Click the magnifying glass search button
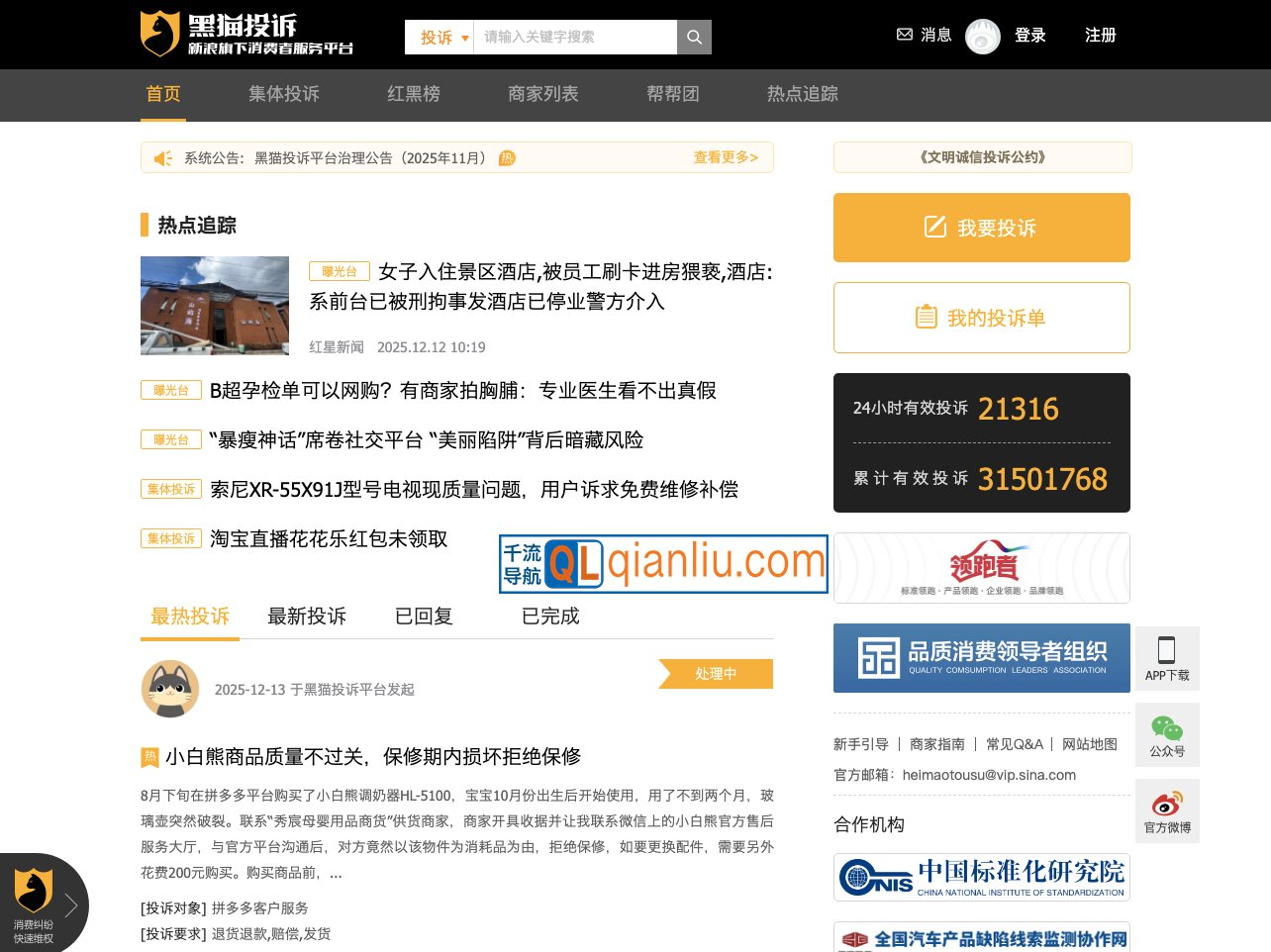The height and width of the screenshot is (952, 1271). tap(694, 37)
